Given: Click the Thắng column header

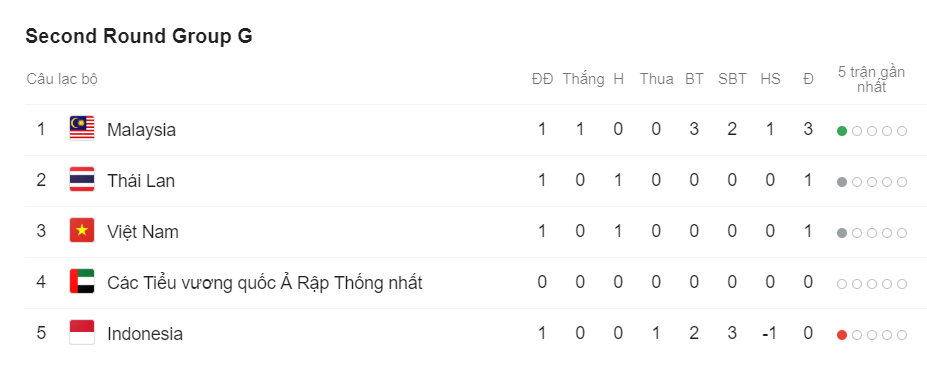Looking at the screenshot, I should pyautogui.click(x=583, y=79).
